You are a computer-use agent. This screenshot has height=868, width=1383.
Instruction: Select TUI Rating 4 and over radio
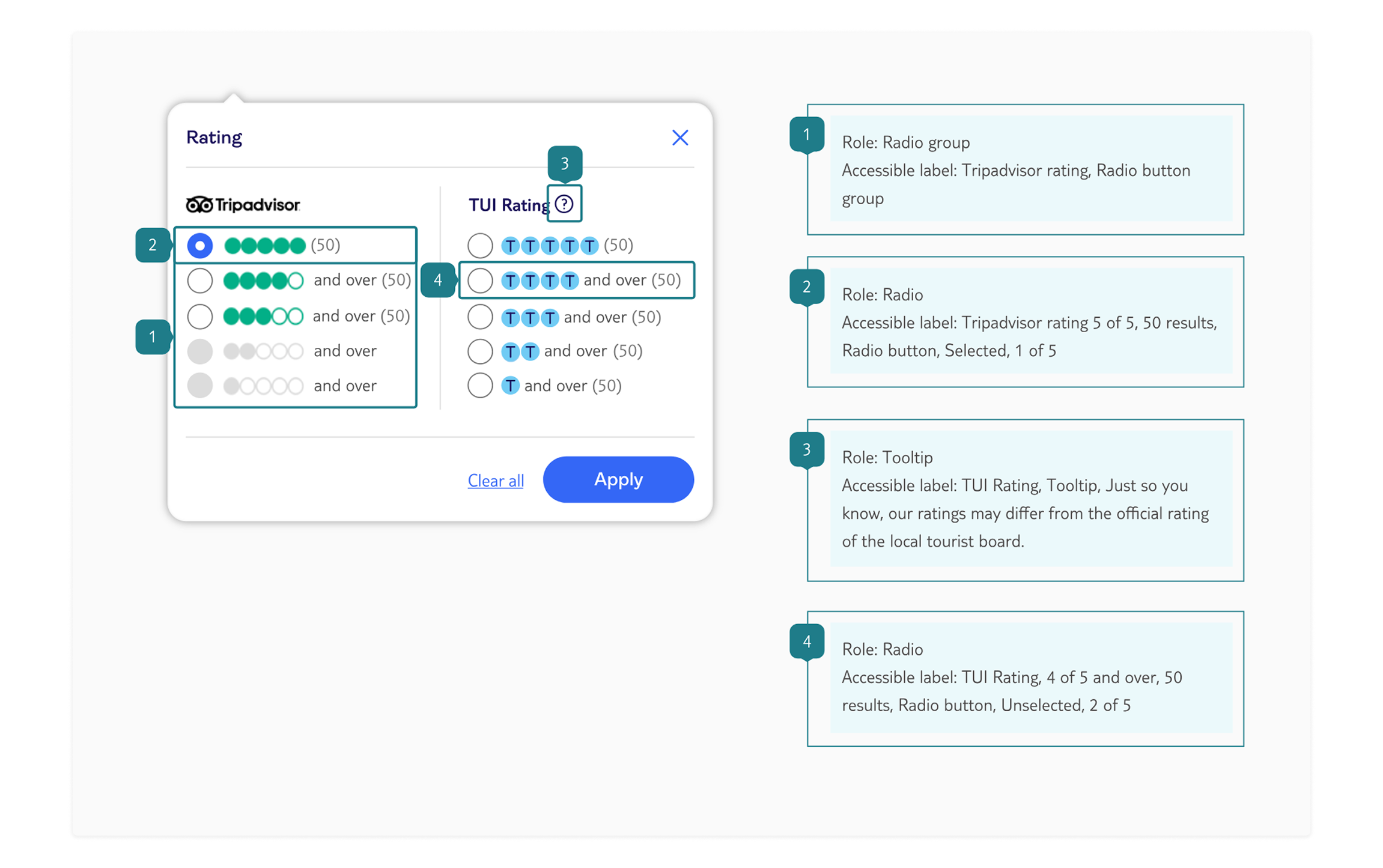[480, 281]
